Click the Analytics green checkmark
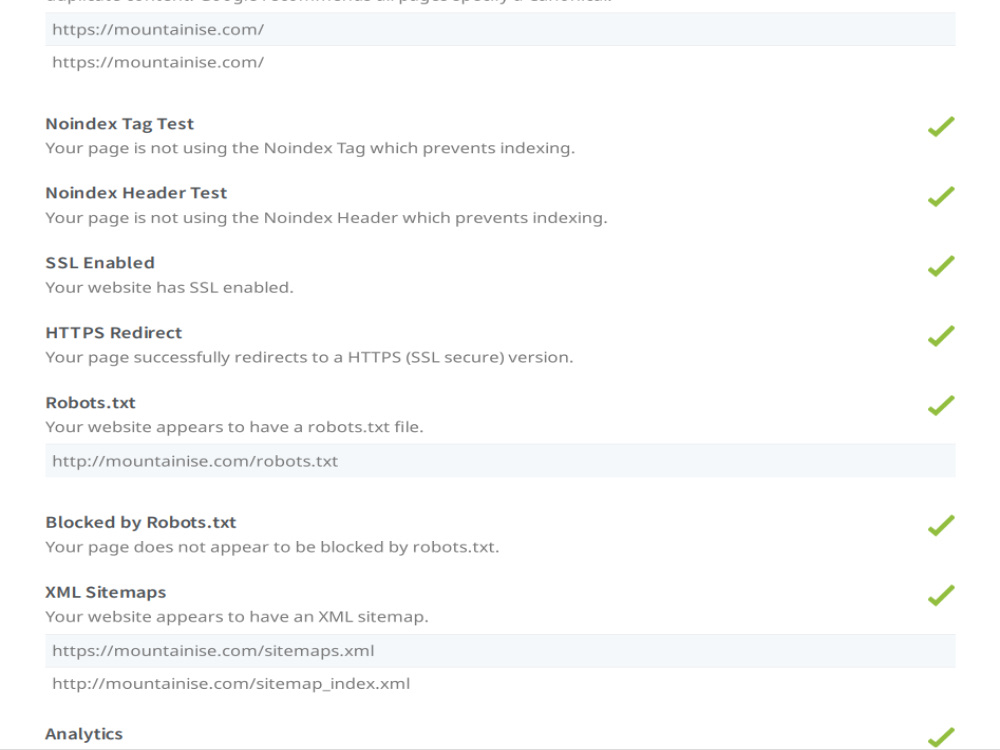Image resolution: width=1000 pixels, height=750 pixels. click(941, 737)
